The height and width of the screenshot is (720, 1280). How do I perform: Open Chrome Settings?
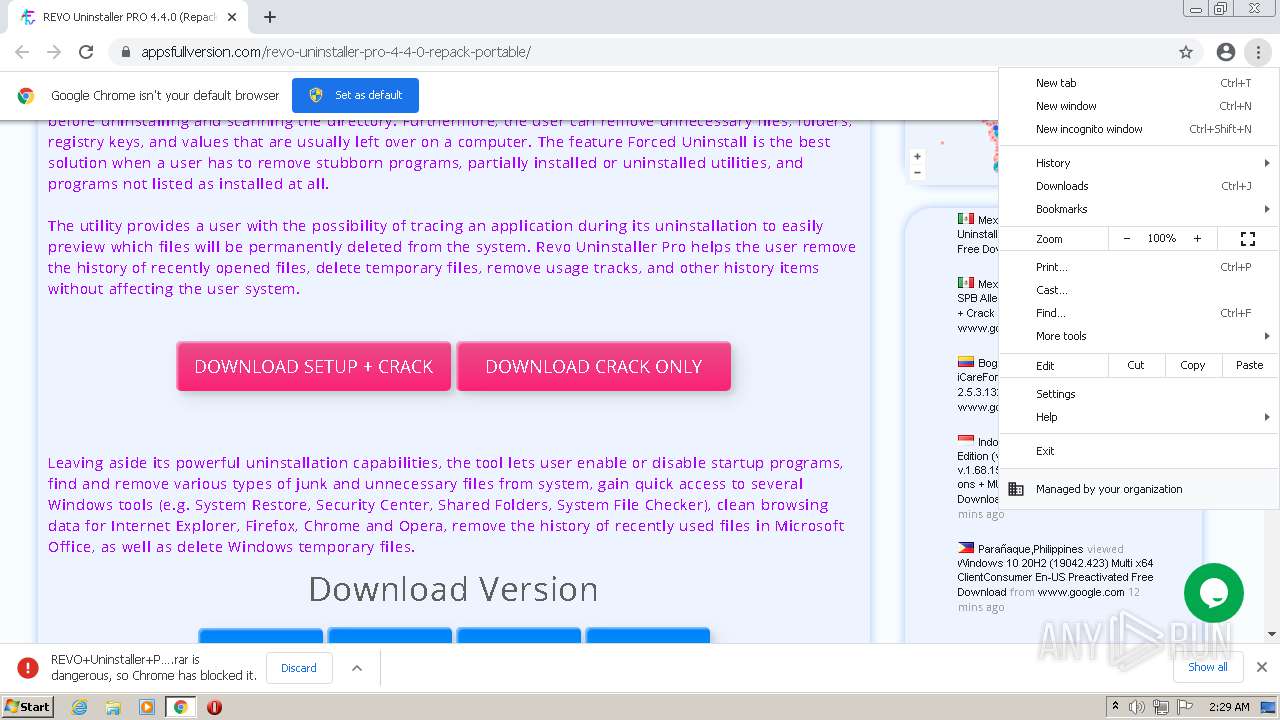[x=1138, y=394]
